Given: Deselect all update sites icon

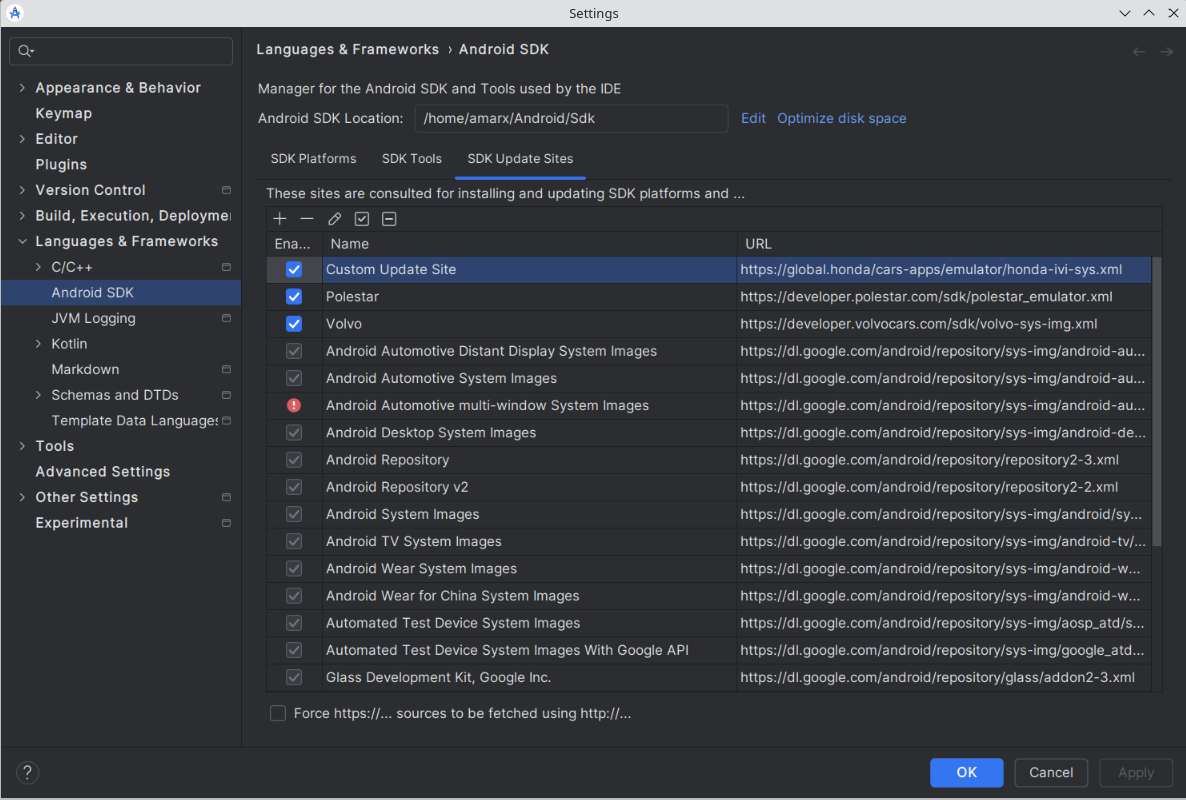Looking at the screenshot, I should coord(389,219).
